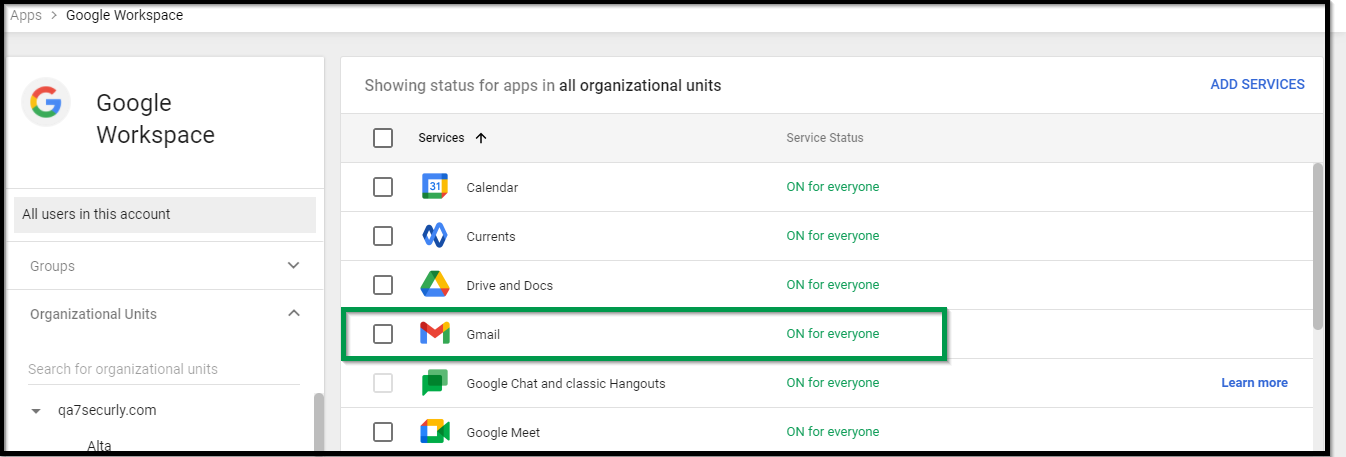Viewport: 1346px width, 457px height.
Task: Open the Drive and Docs icon
Action: 434,285
